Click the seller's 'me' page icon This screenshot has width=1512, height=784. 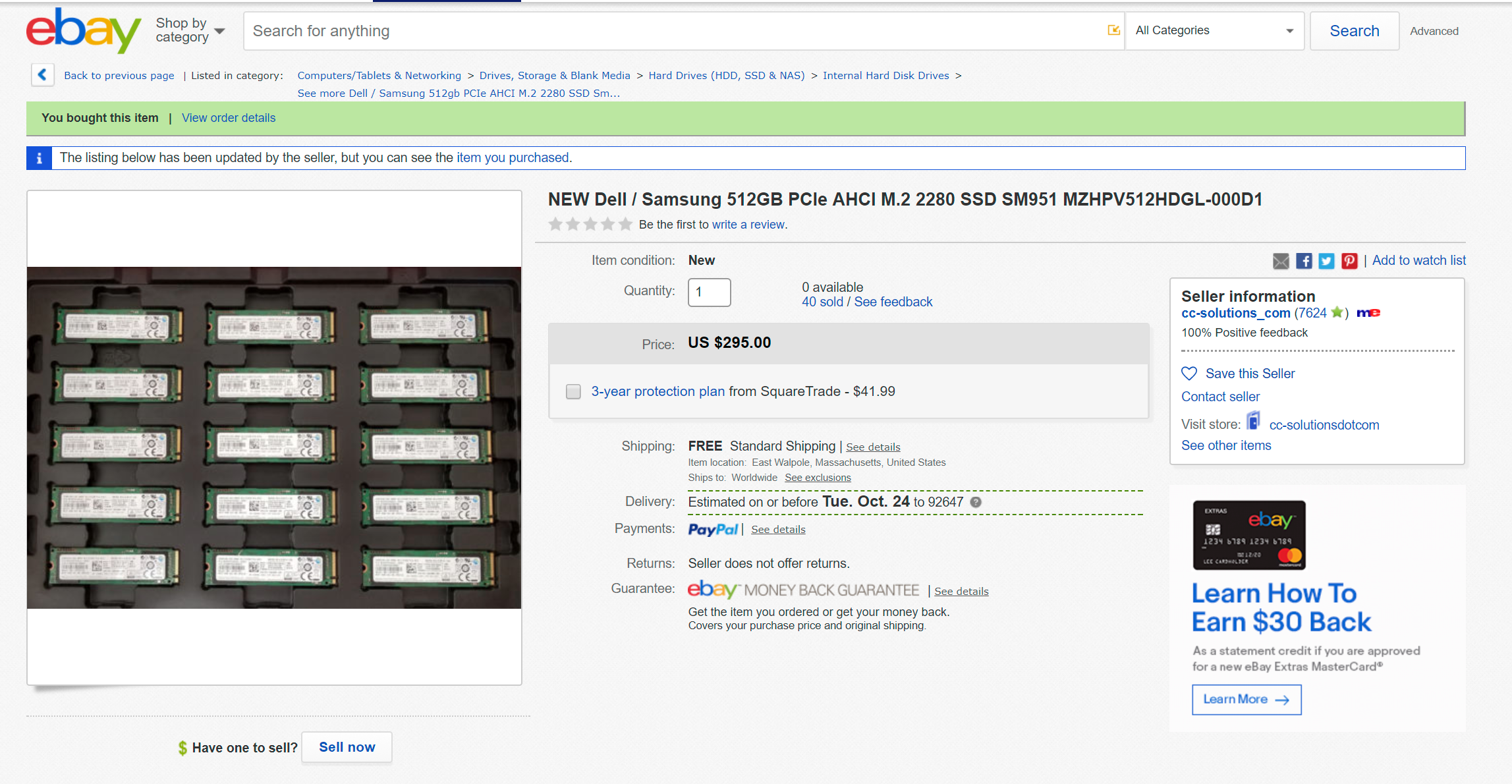pos(1368,313)
